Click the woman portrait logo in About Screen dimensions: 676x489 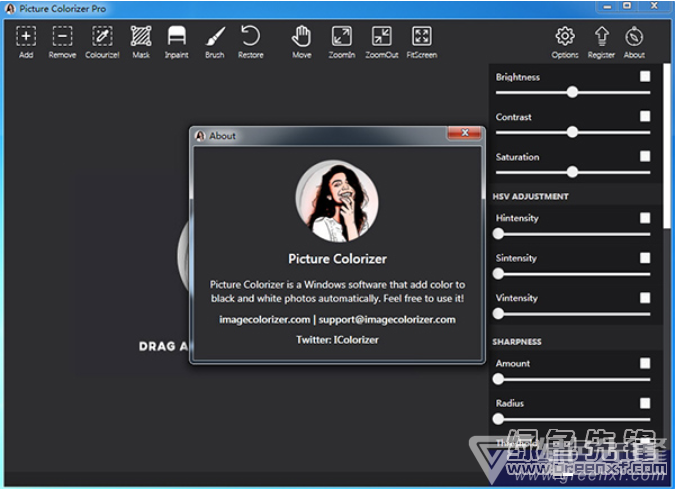point(337,201)
